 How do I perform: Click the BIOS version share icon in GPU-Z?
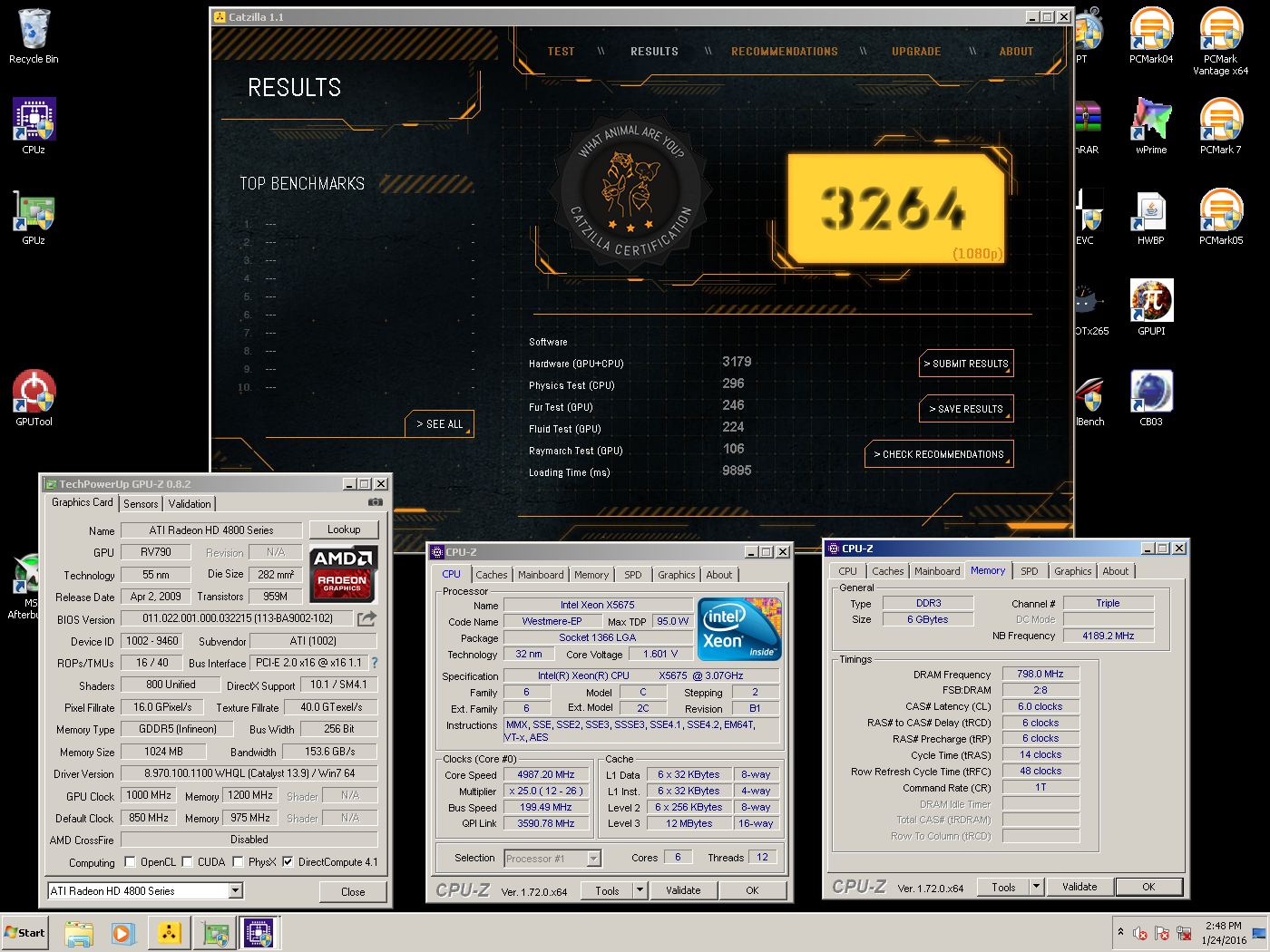[x=366, y=618]
